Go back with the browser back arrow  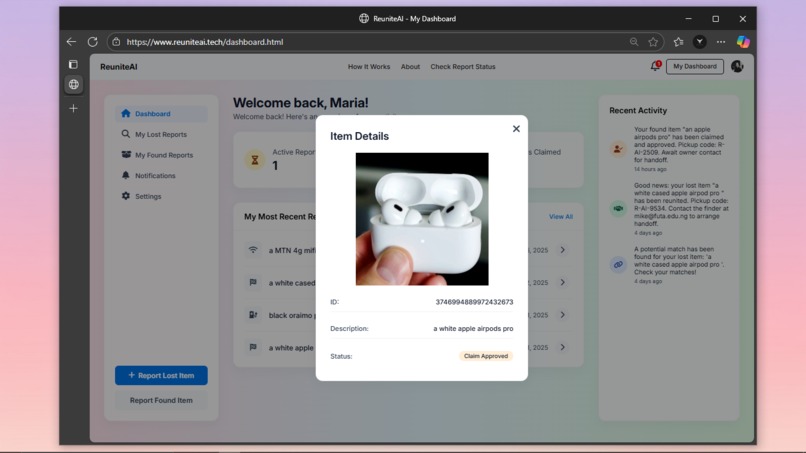pos(71,42)
